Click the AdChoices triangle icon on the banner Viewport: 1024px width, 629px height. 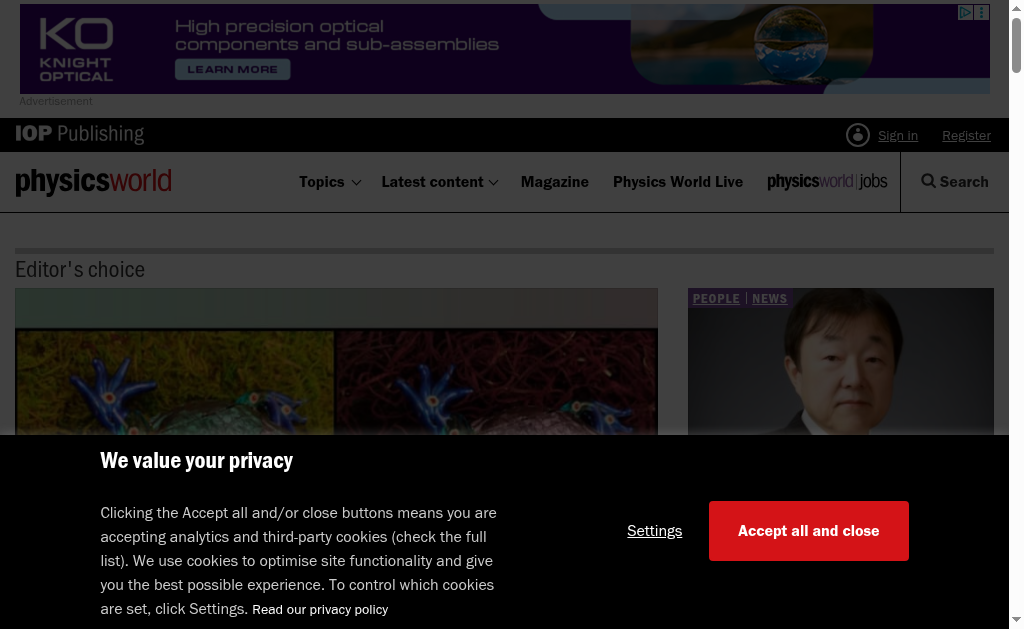coord(966,13)
